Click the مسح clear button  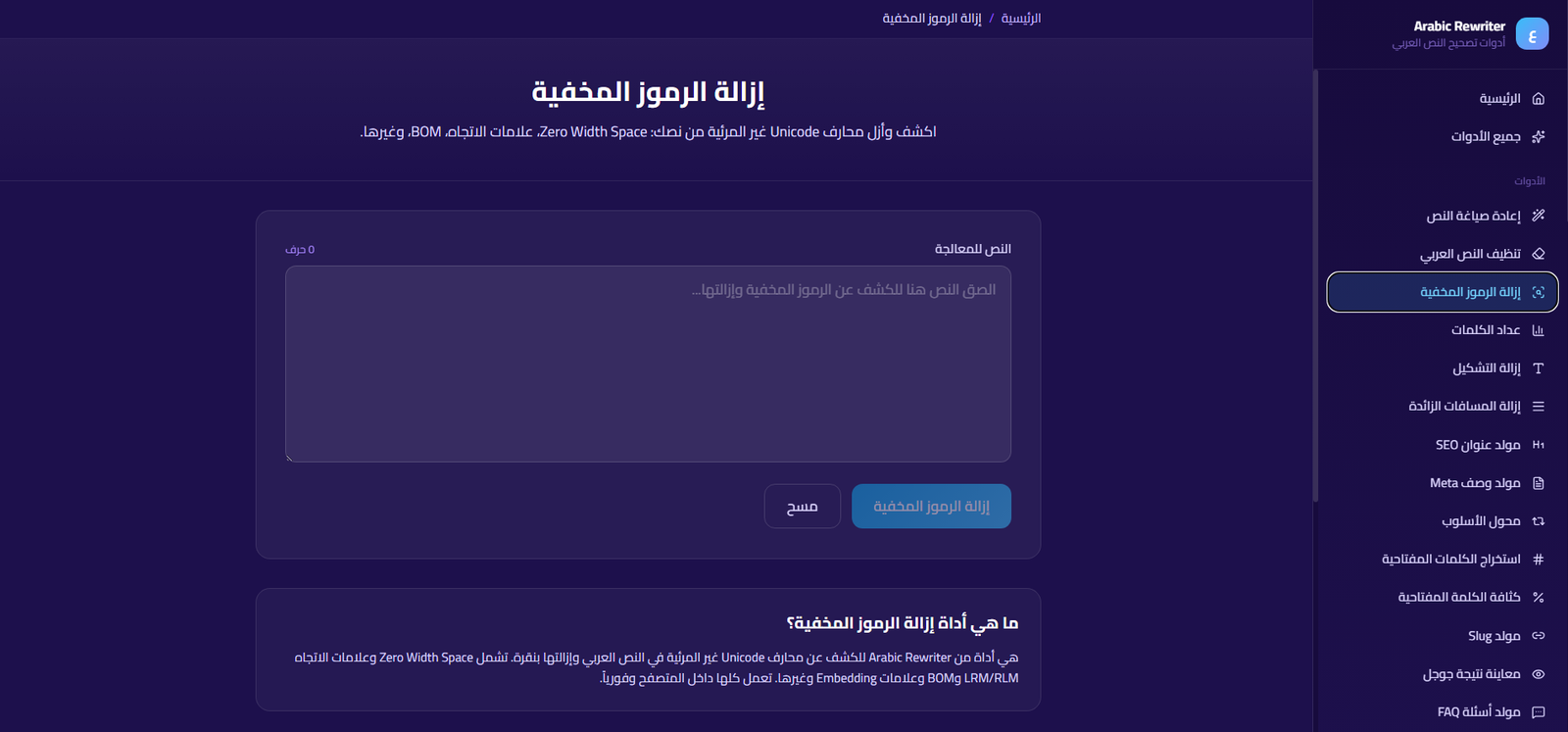(x=803, y=507)
